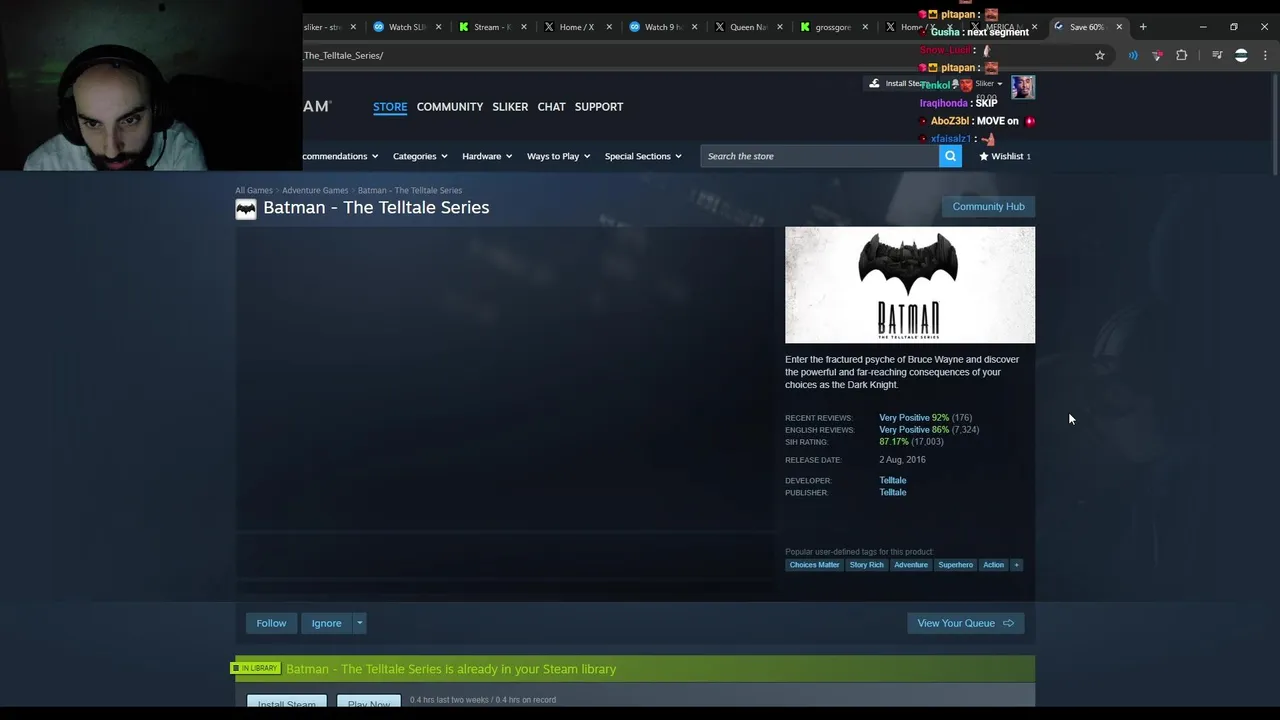The height and width of the screenshot is (720, 1280).
Task: Open the SLIKER profile menu
Action: pos(510,106)
